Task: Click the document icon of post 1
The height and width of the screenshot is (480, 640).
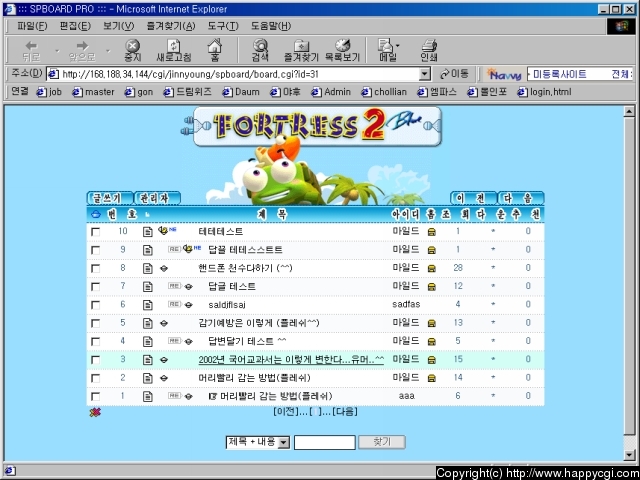Action: pos(148,396)
